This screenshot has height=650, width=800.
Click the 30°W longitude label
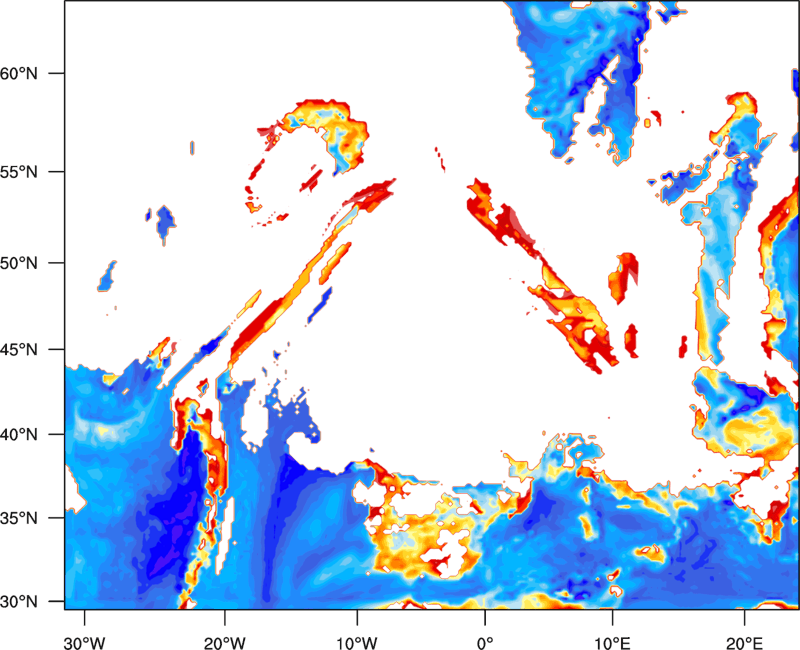tap(84, 643)
